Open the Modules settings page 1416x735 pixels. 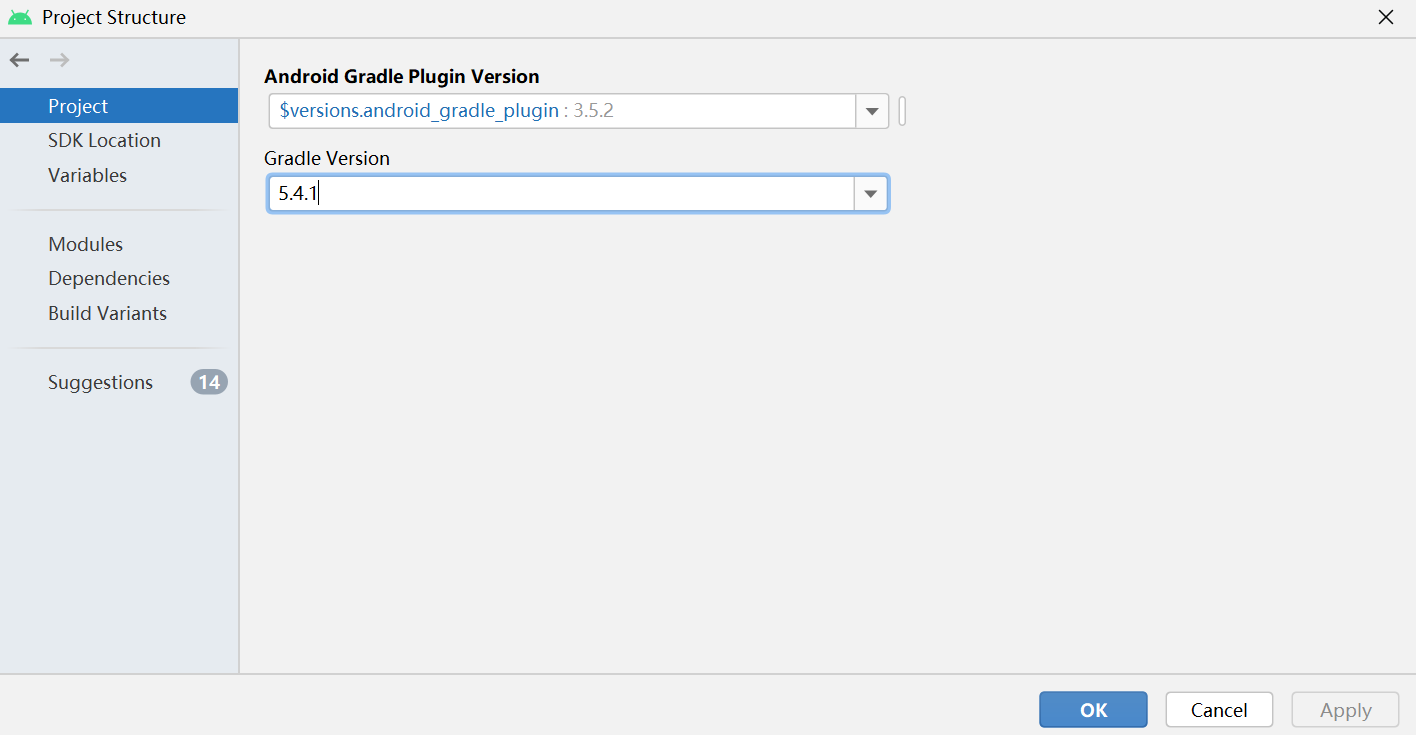click(x=85, y=243)
